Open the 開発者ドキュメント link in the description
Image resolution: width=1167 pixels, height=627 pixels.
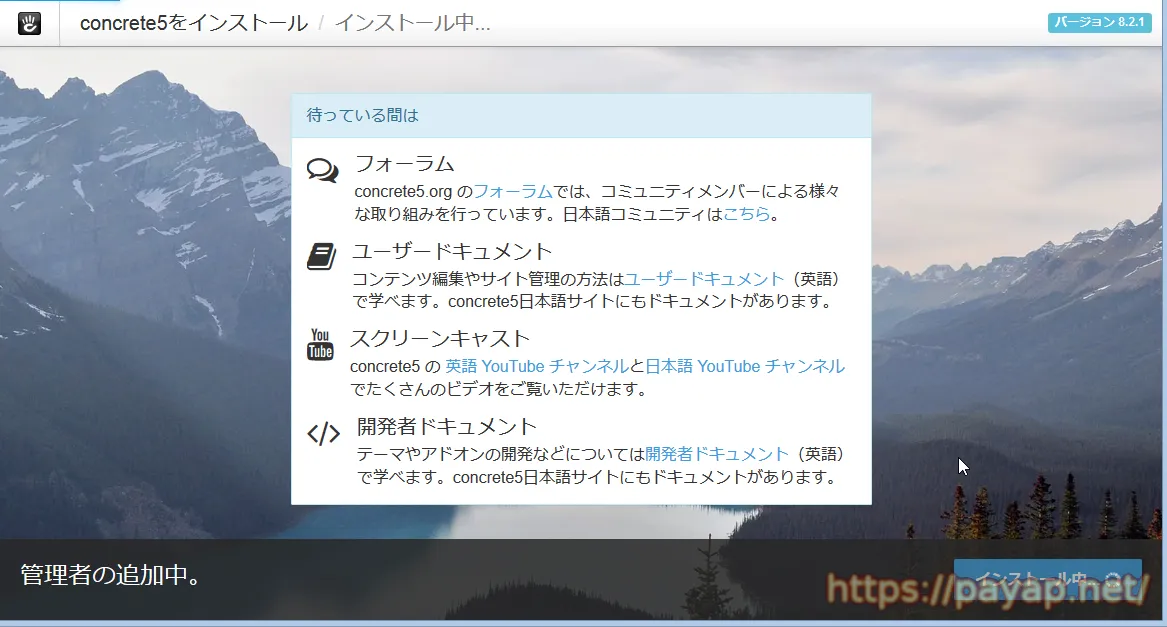click(x=717, y=453)
